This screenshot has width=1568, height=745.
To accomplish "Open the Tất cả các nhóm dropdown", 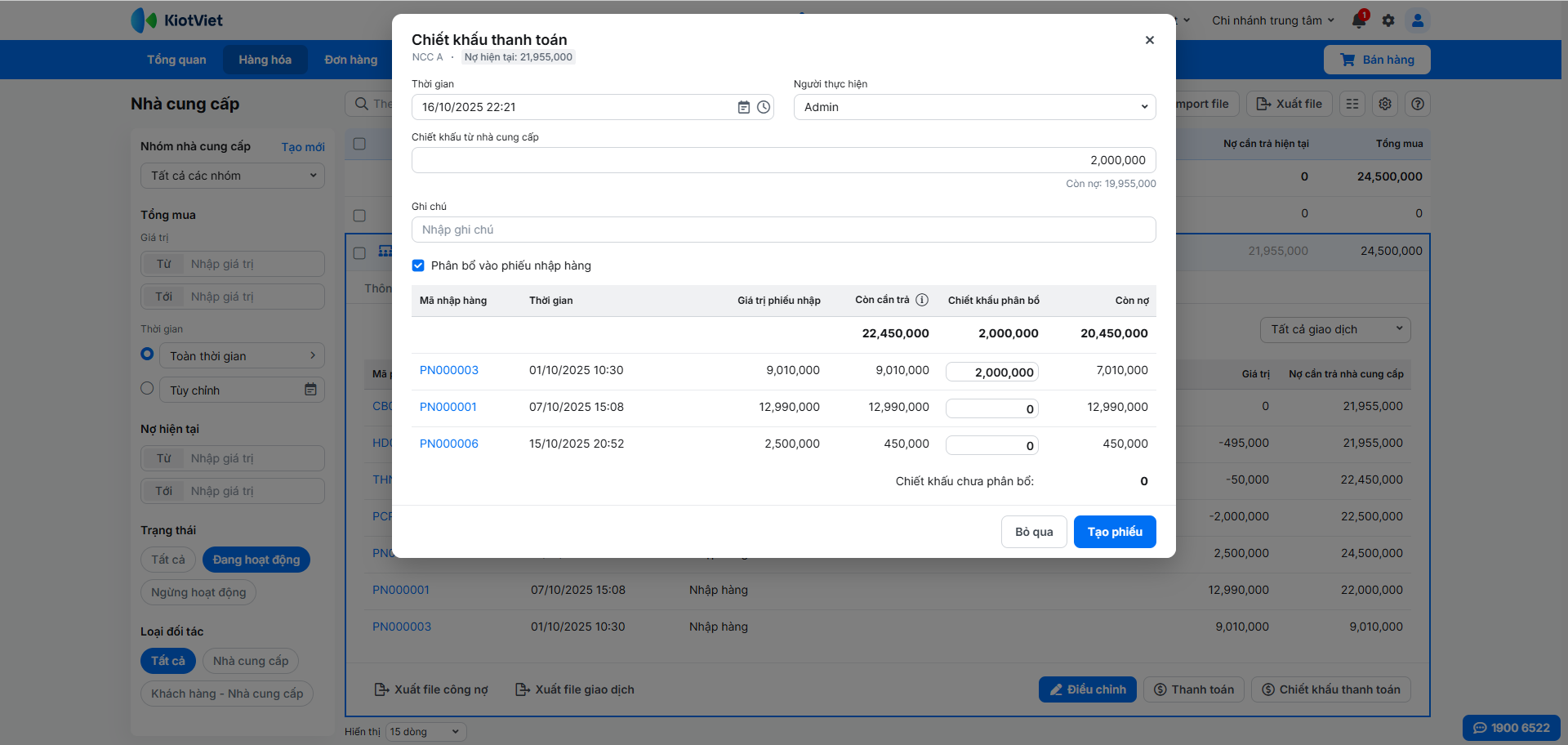I will coord(233,176).
